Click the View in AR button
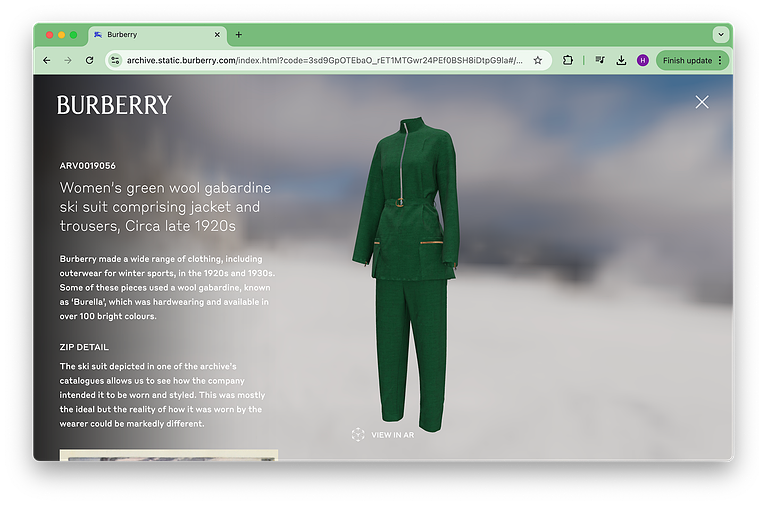 point(383,435)
